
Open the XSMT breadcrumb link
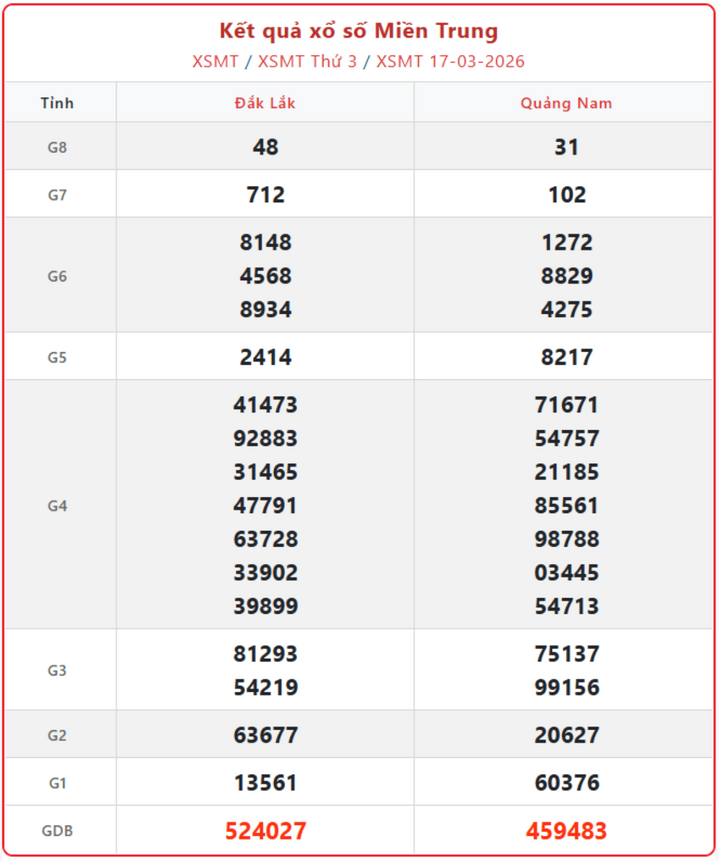[x=215, y=62]
